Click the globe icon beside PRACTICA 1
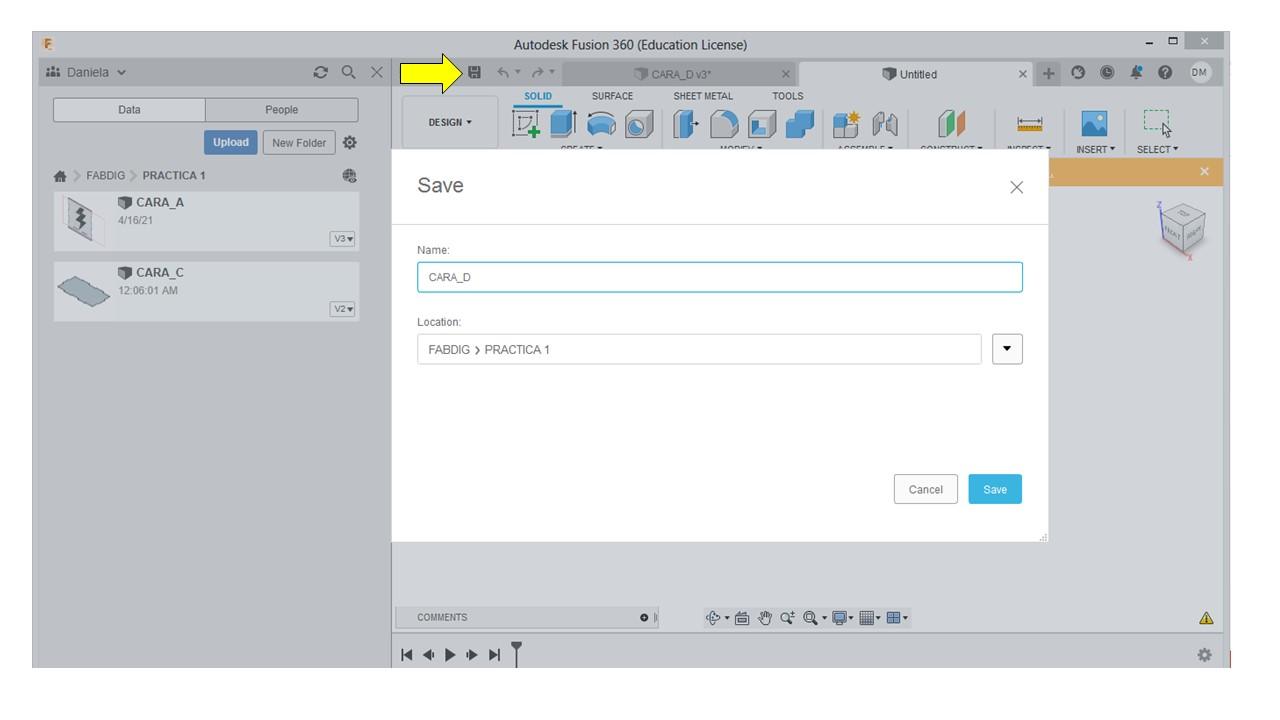This screenshot has width=1280, height=720. (350, 175)
